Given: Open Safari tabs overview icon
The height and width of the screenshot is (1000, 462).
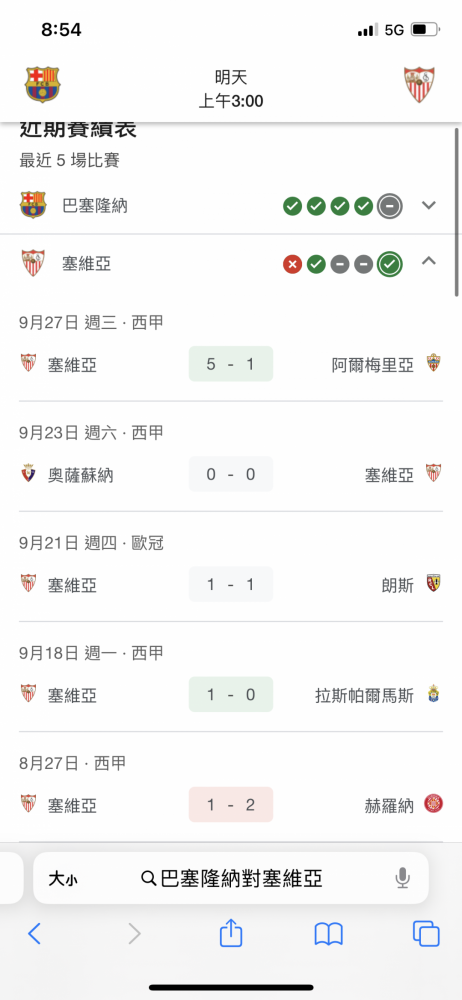Looking at the screenshot, I should click(x=426, y=934).
